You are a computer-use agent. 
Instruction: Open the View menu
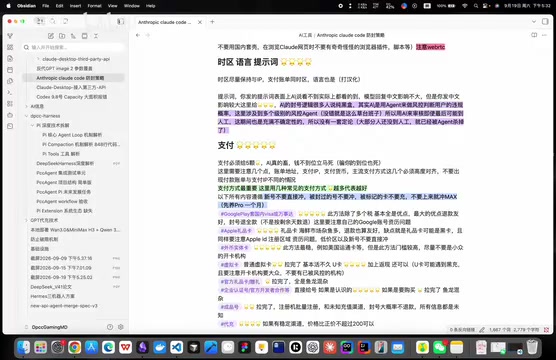(112, 6)
